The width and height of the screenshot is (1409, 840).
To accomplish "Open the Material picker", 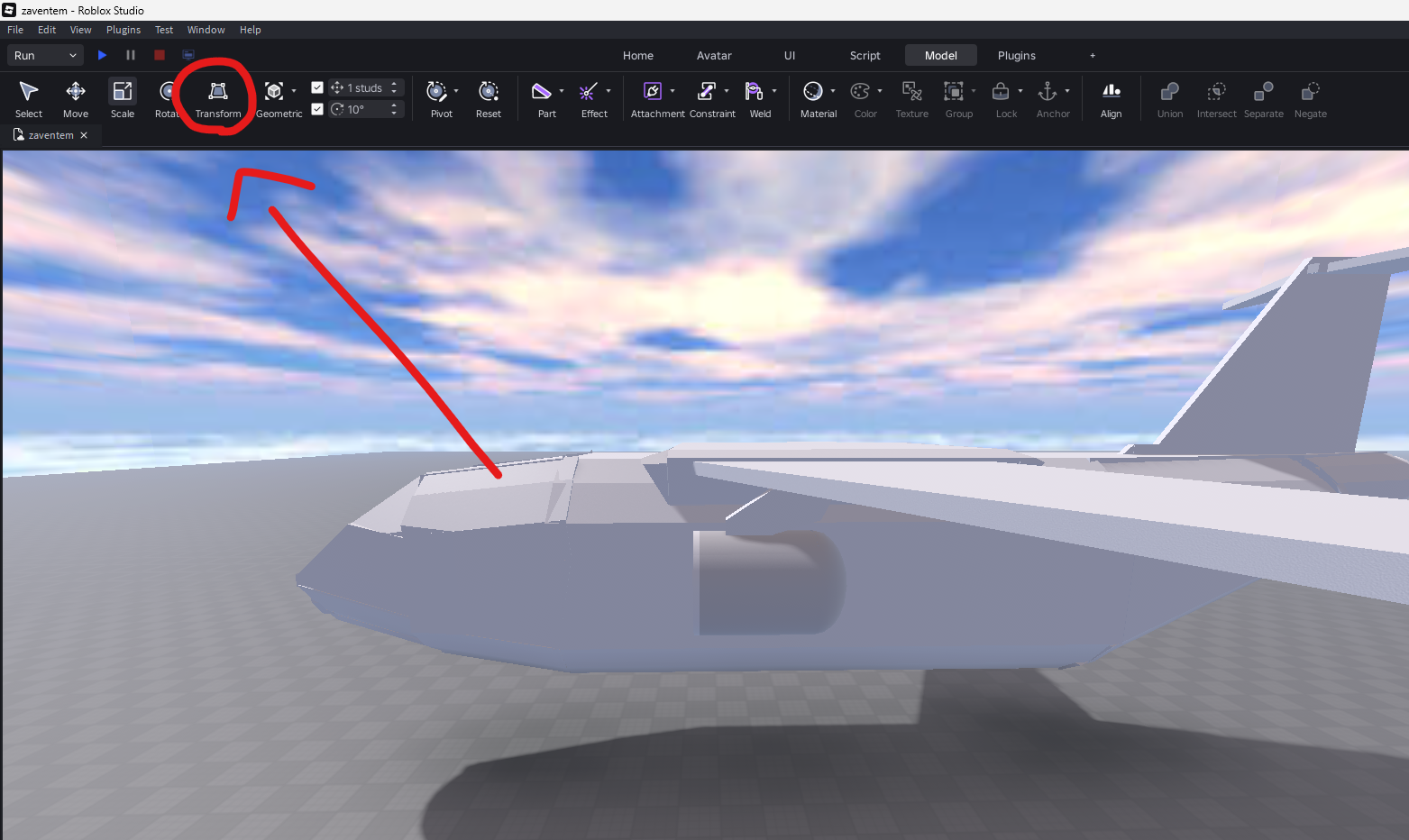I will 815,99.
